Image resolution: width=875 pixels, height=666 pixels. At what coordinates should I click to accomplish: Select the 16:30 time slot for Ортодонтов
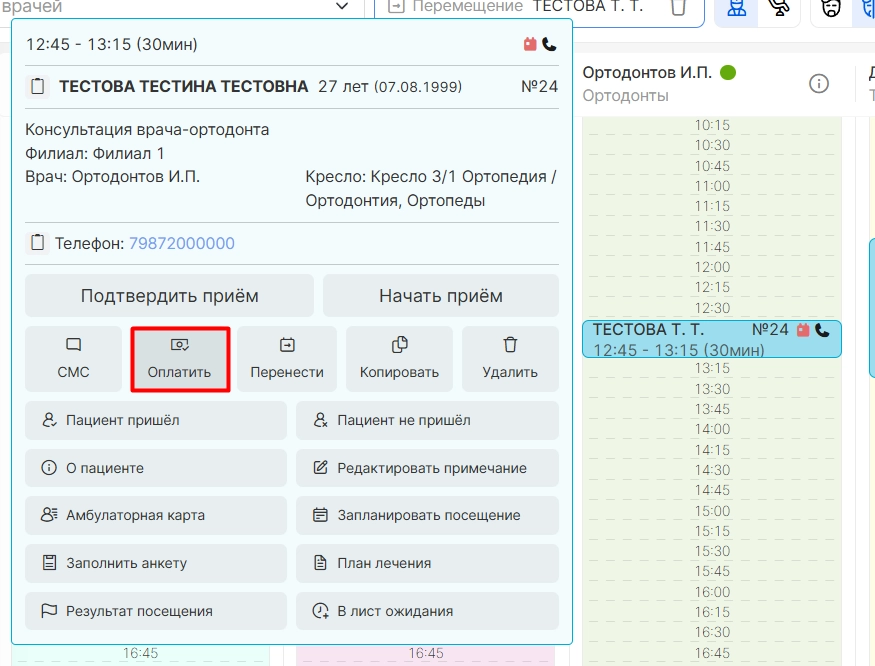711,632
